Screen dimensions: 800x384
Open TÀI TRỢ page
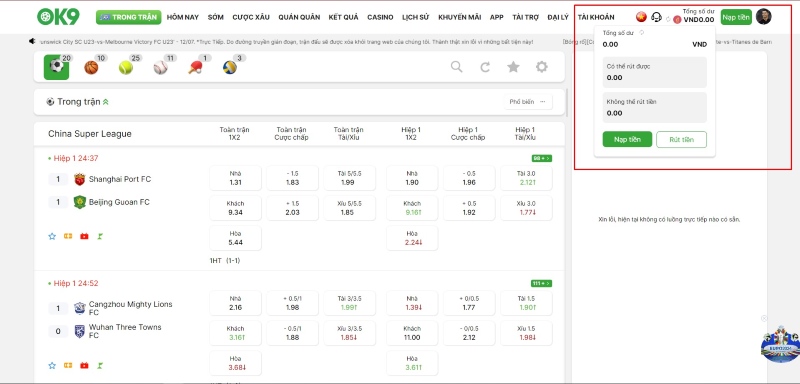click(x=526, y=17)
